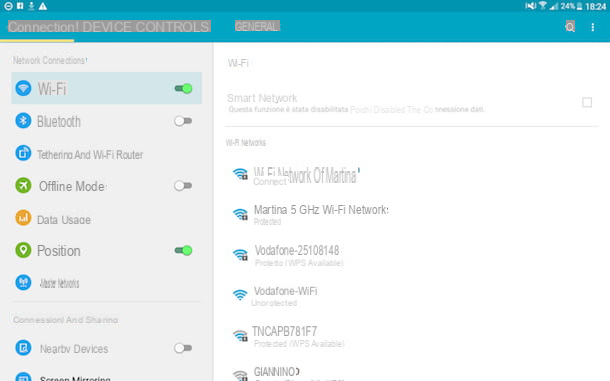Turn off the Wi-Fi toggle

(183, 89)
